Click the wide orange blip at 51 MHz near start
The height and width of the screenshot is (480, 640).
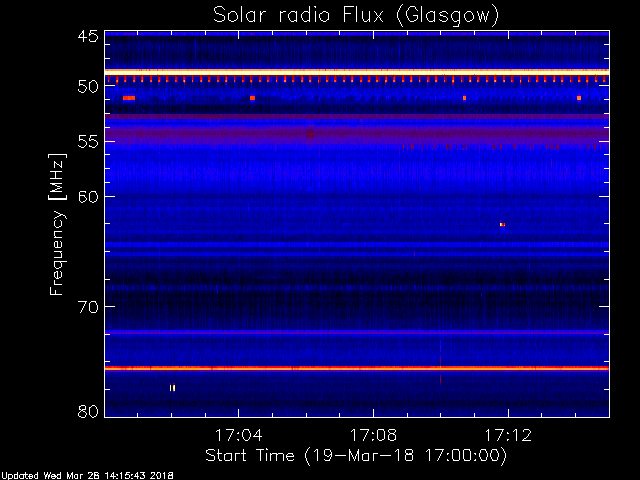[x=129, y=98]
